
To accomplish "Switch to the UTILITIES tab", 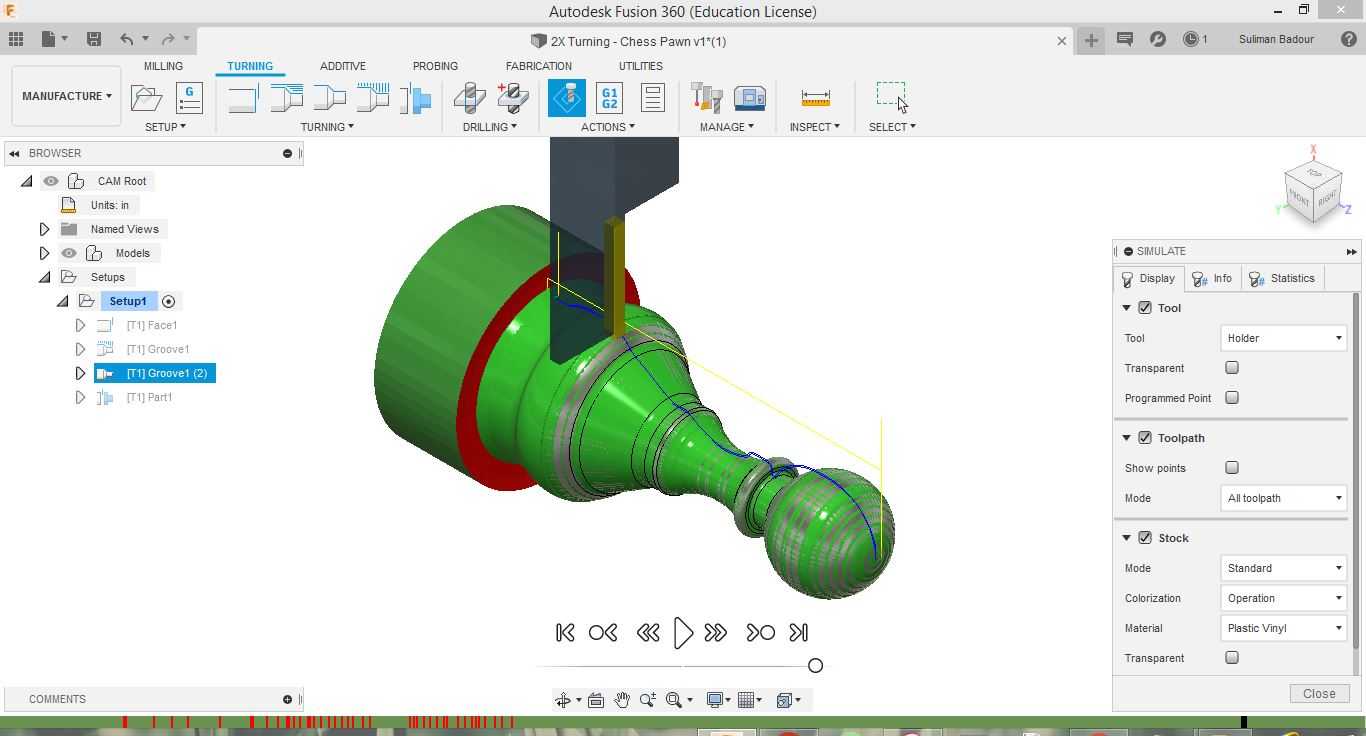I will point(641,66).
